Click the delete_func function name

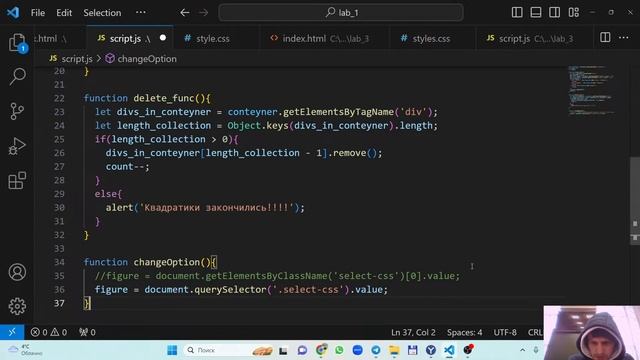(x=164, y=98)
